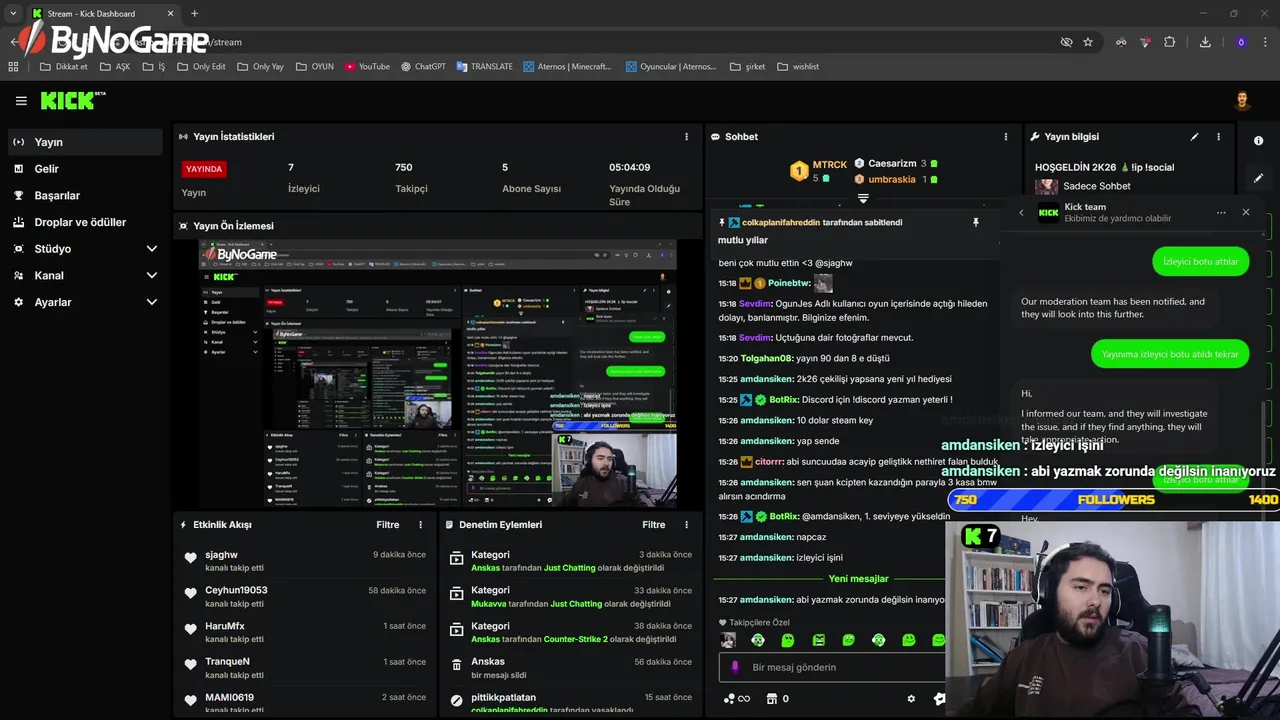Unpin the pinned 'mutlu yıllar' message
Screen dimensions: 1280x720
point(976,222)
